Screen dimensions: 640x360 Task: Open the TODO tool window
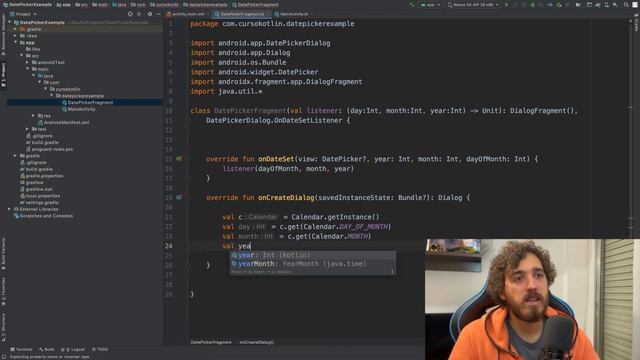pos(100,349)
